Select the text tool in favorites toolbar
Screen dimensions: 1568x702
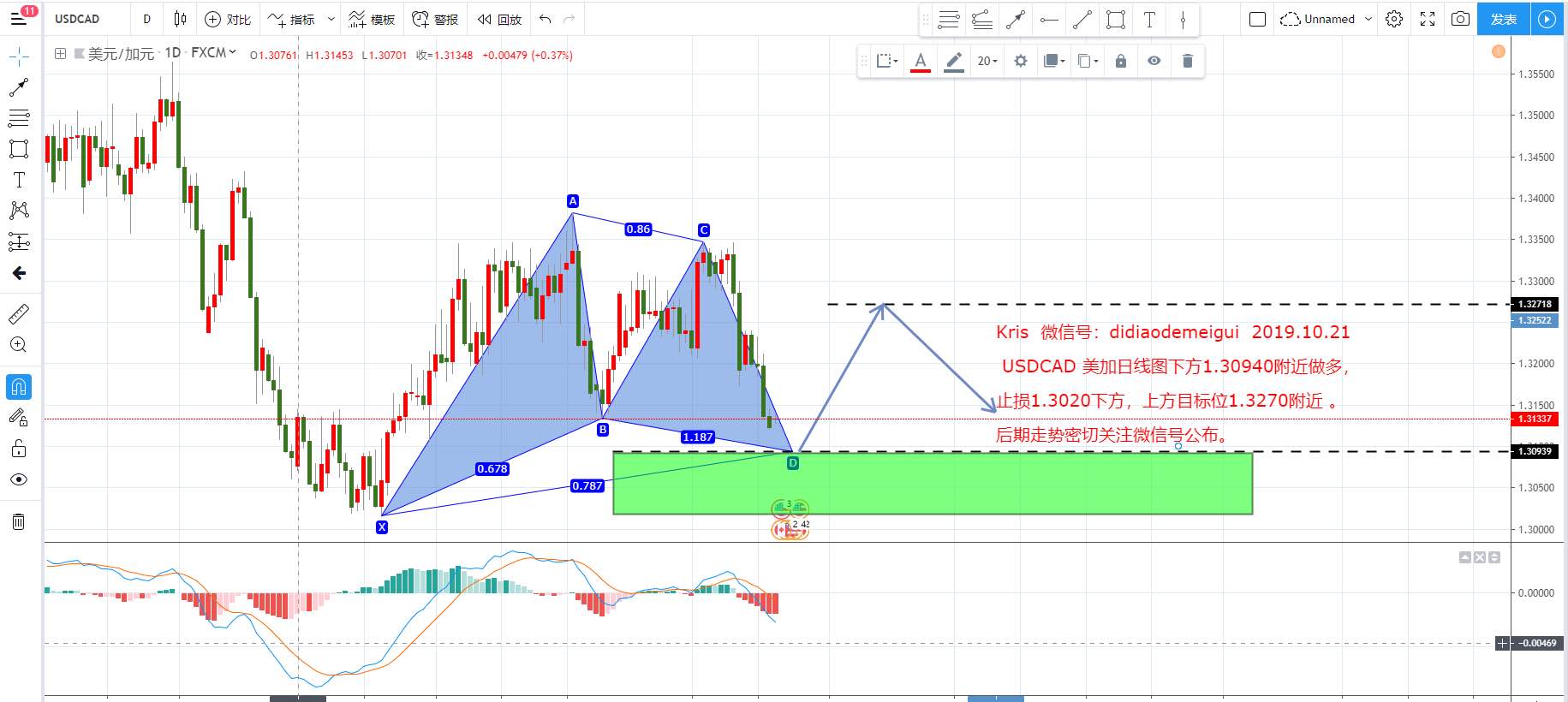tap(1149, 20)
